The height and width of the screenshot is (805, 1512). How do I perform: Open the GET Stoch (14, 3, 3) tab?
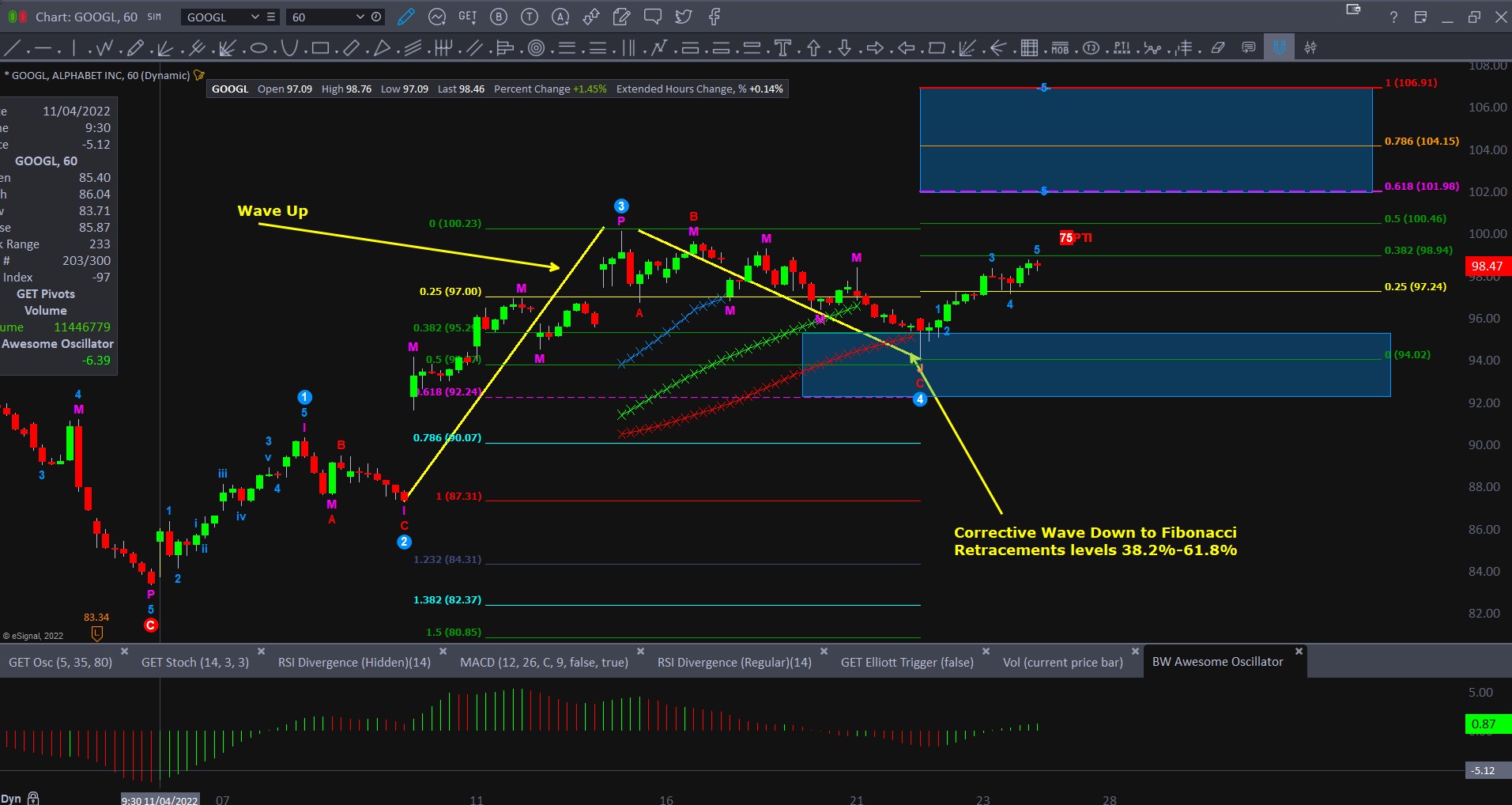[194, 663]
